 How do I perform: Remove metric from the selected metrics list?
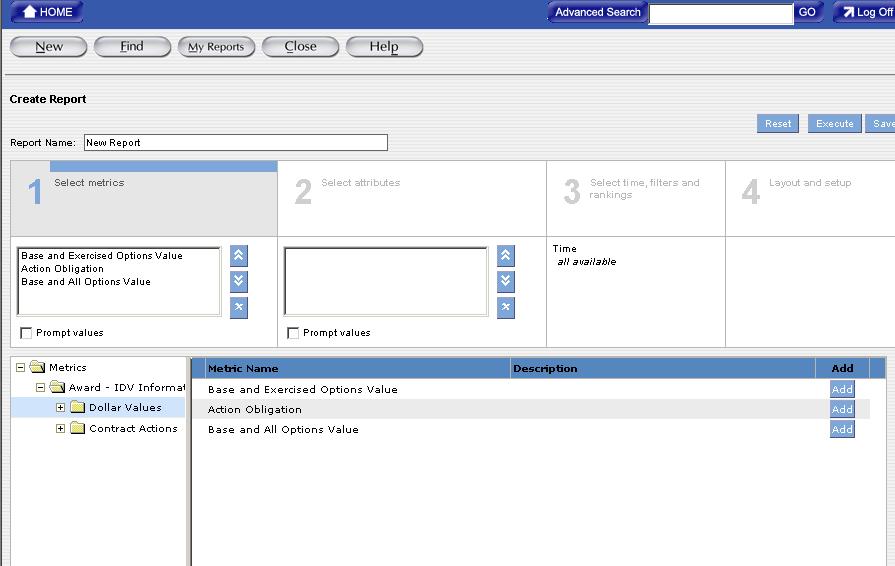(239, 308)
